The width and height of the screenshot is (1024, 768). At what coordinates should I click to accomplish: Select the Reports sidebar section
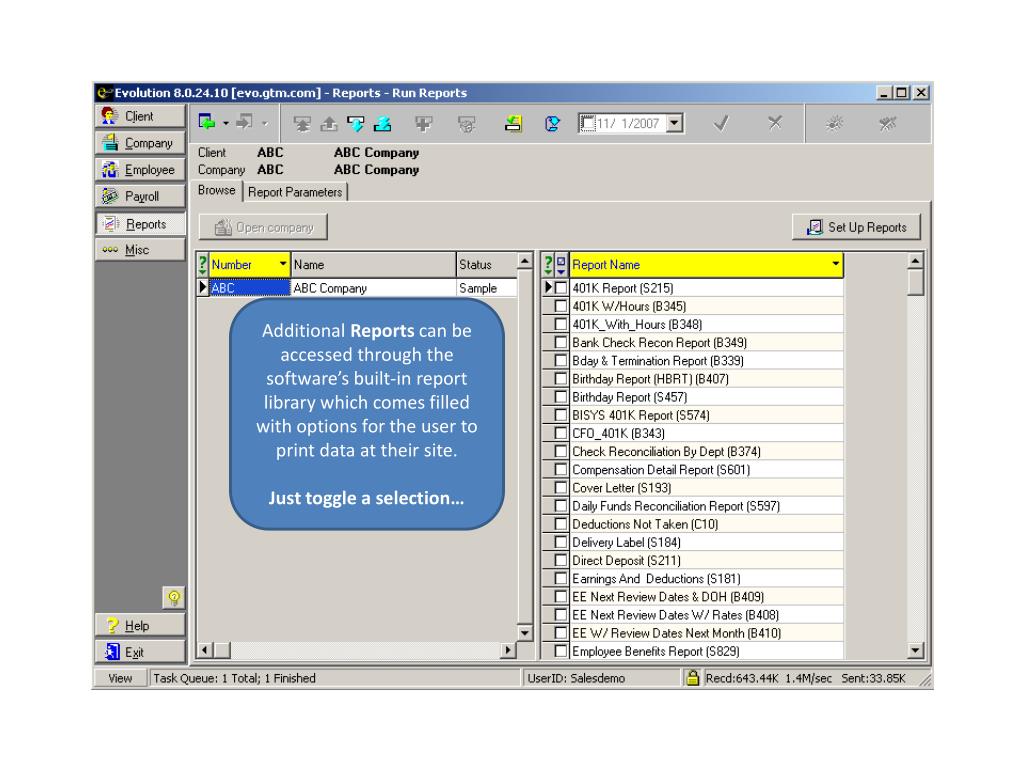click(x=140, y=224)
